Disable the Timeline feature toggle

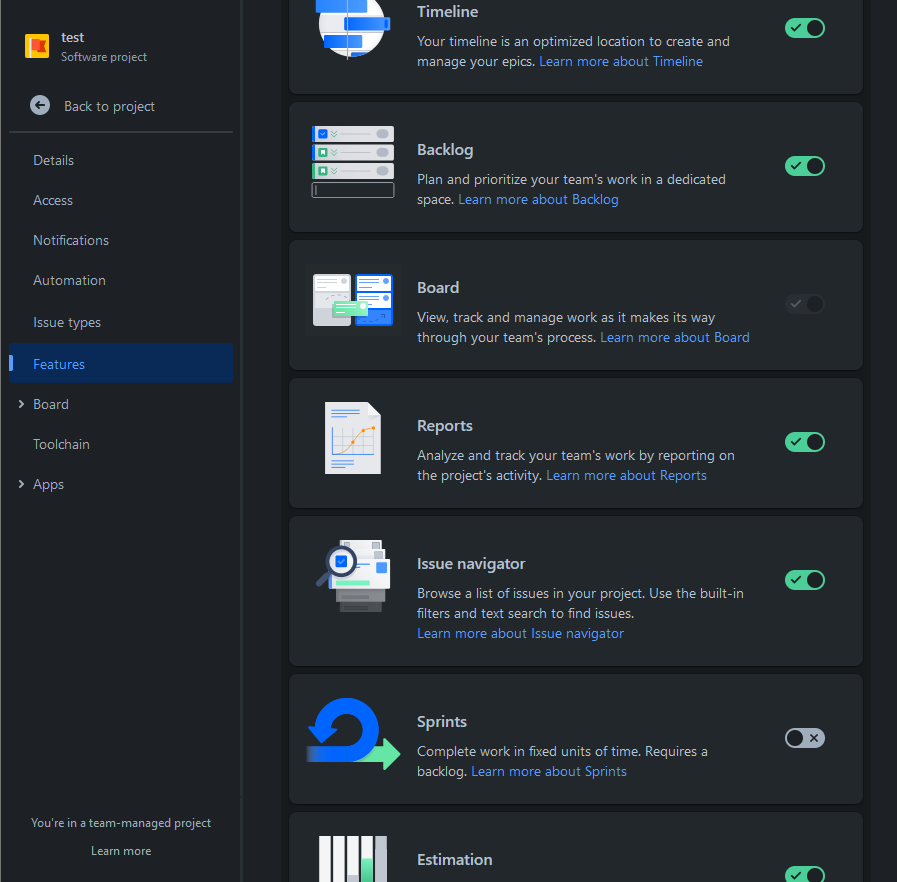click(x=804, y=28)
